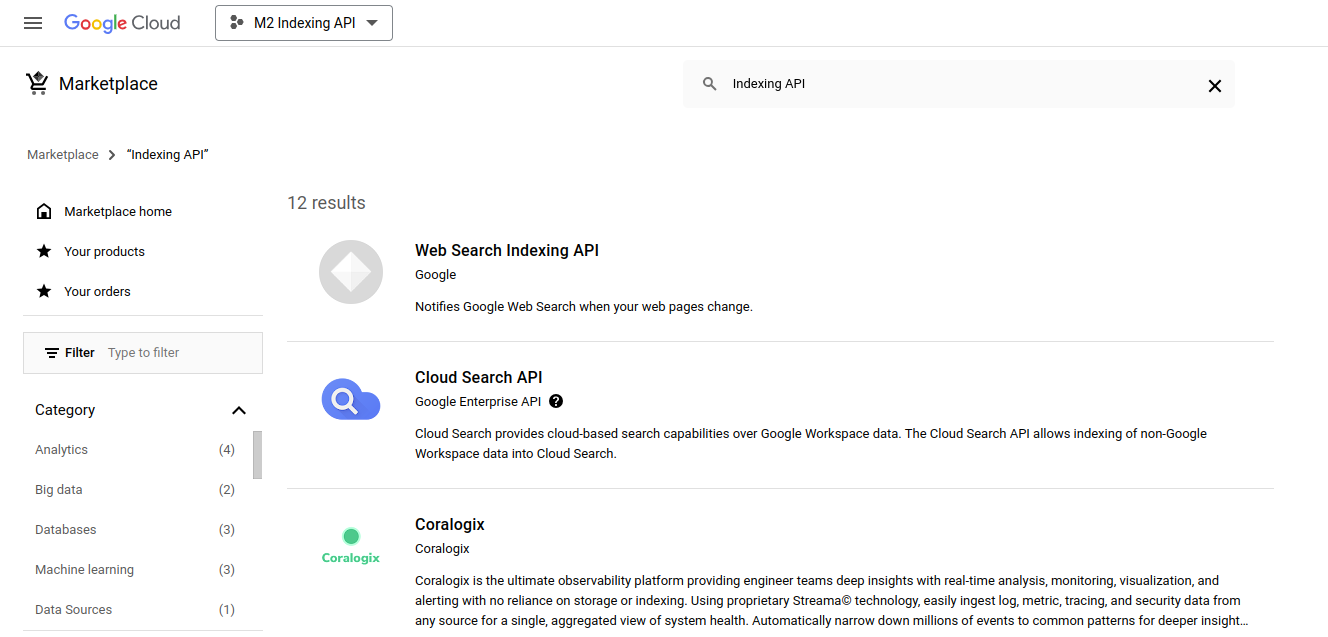This screenshot has height=637, width=1328.
Task: Click the "Indexing API" breadcrumb text
Action: pos(168,154)
